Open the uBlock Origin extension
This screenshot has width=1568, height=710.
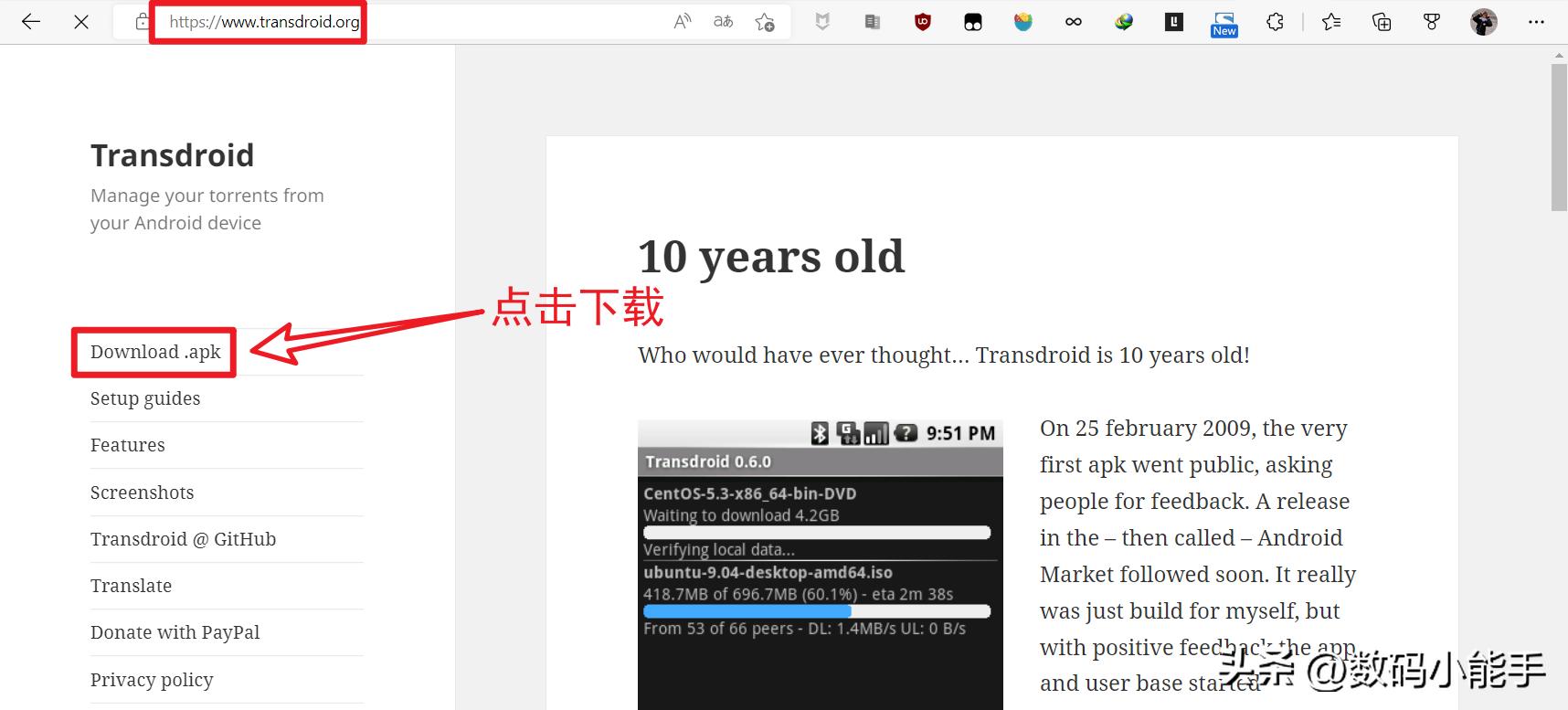pyautogui.click(x=923, y=22)
